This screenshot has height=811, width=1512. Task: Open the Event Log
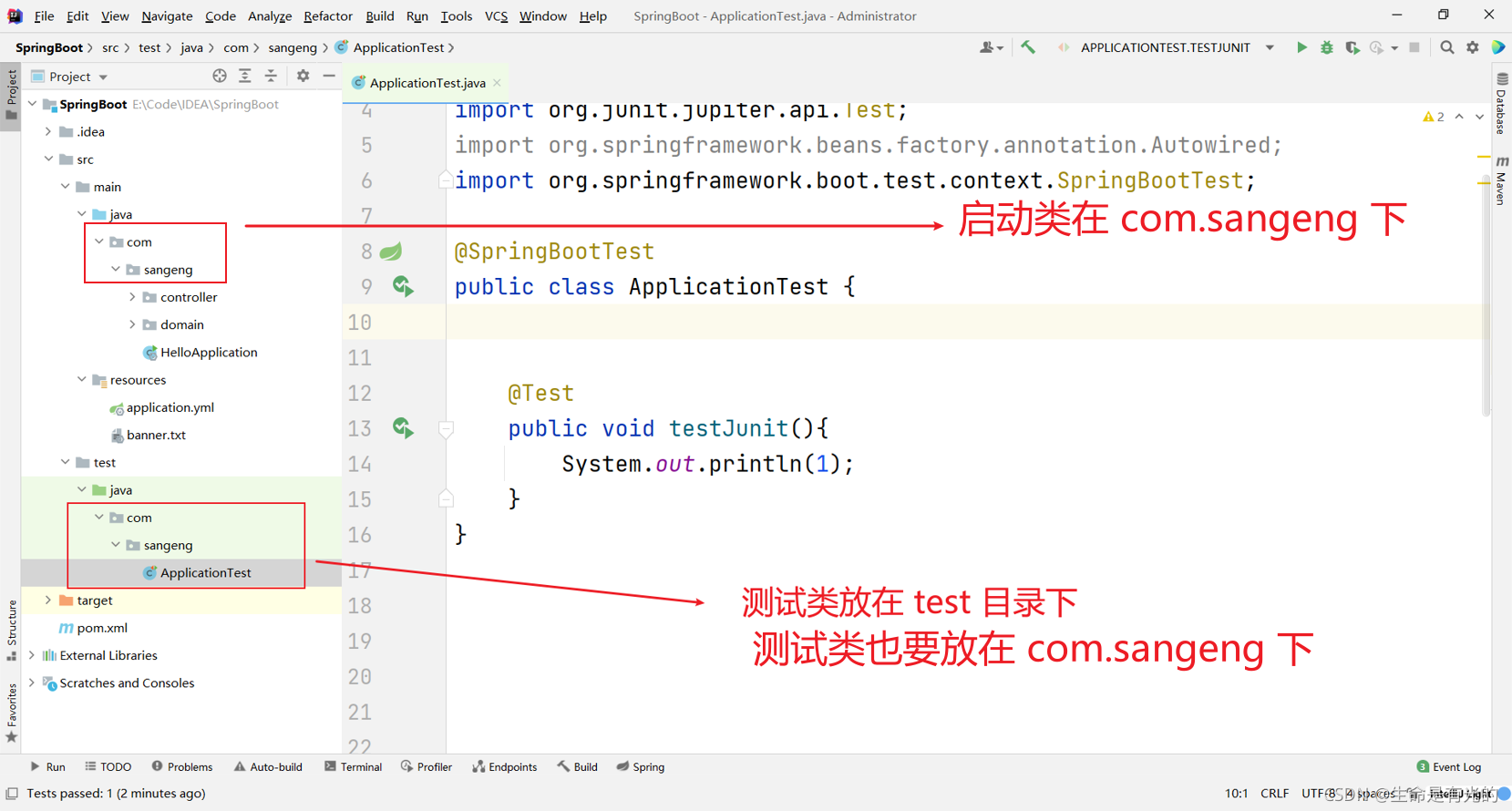(x=1449, y=767)
